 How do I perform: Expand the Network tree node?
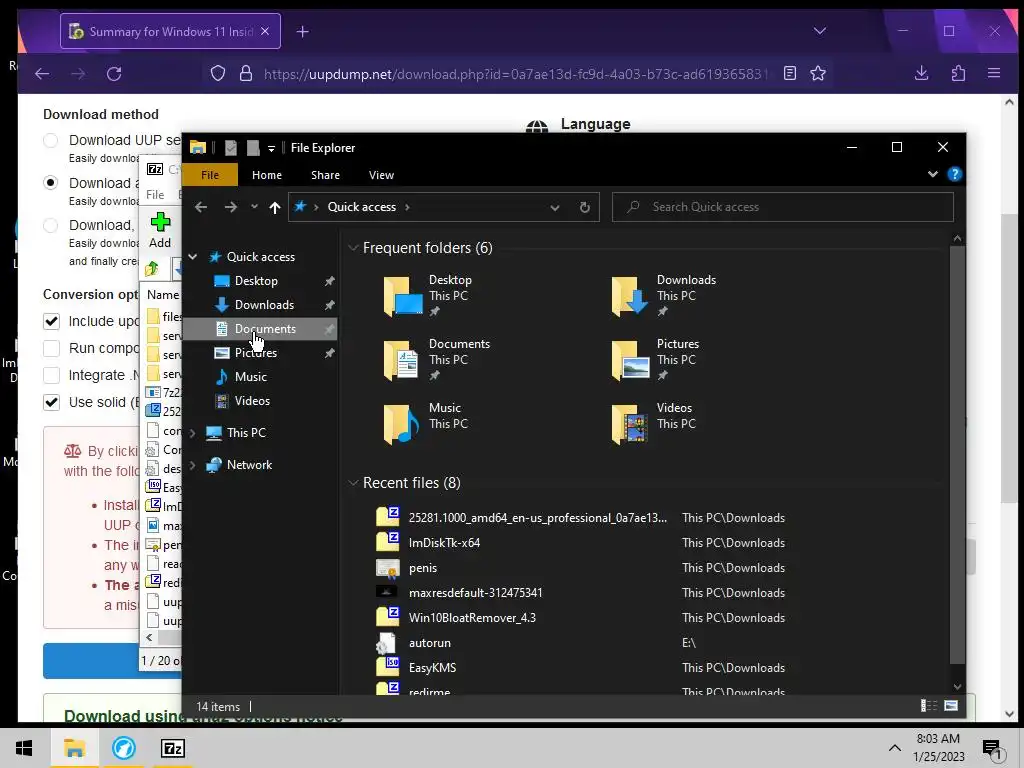click(193, 465)
